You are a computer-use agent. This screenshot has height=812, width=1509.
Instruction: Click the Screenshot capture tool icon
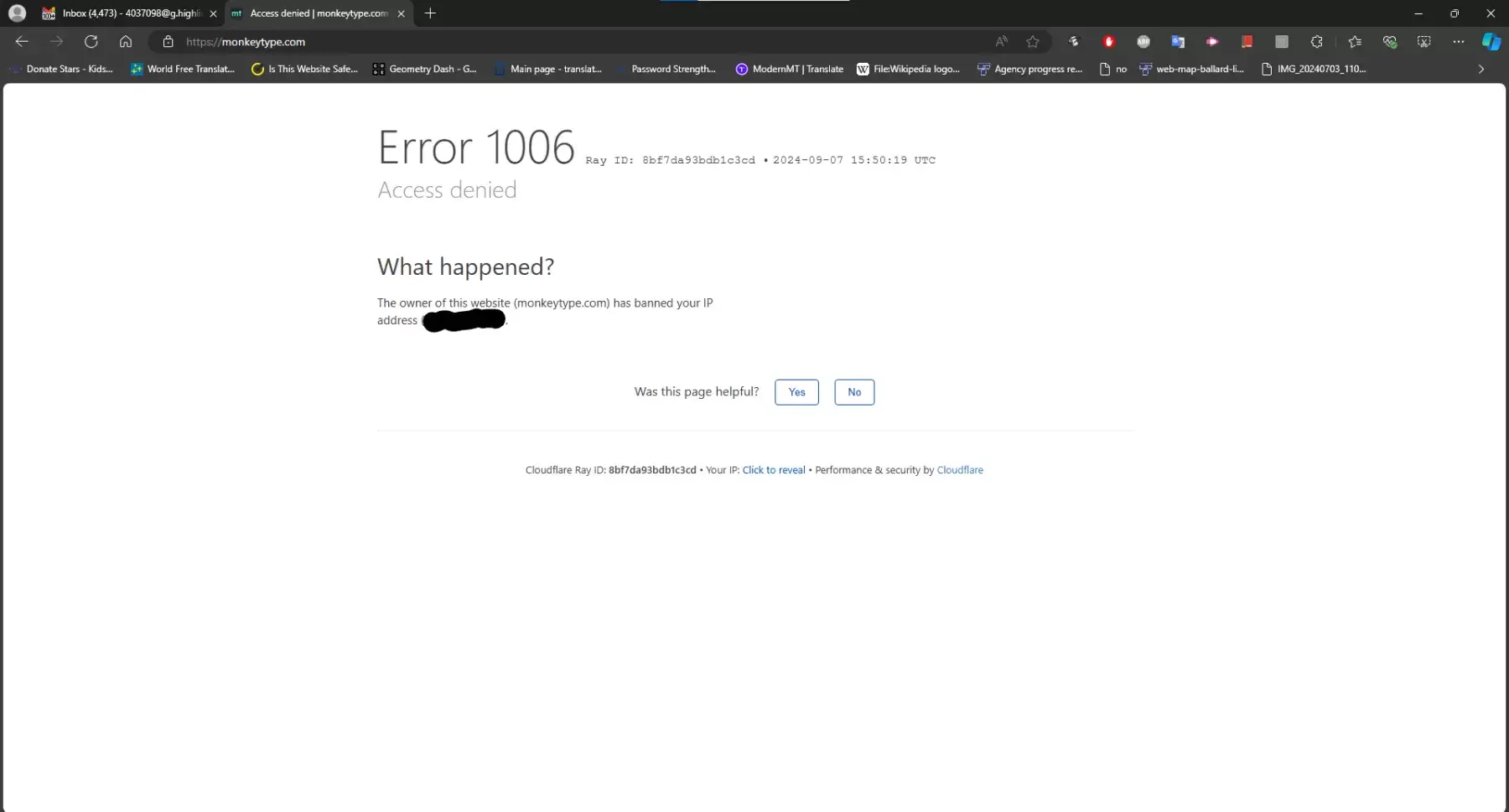(1424, 41)
